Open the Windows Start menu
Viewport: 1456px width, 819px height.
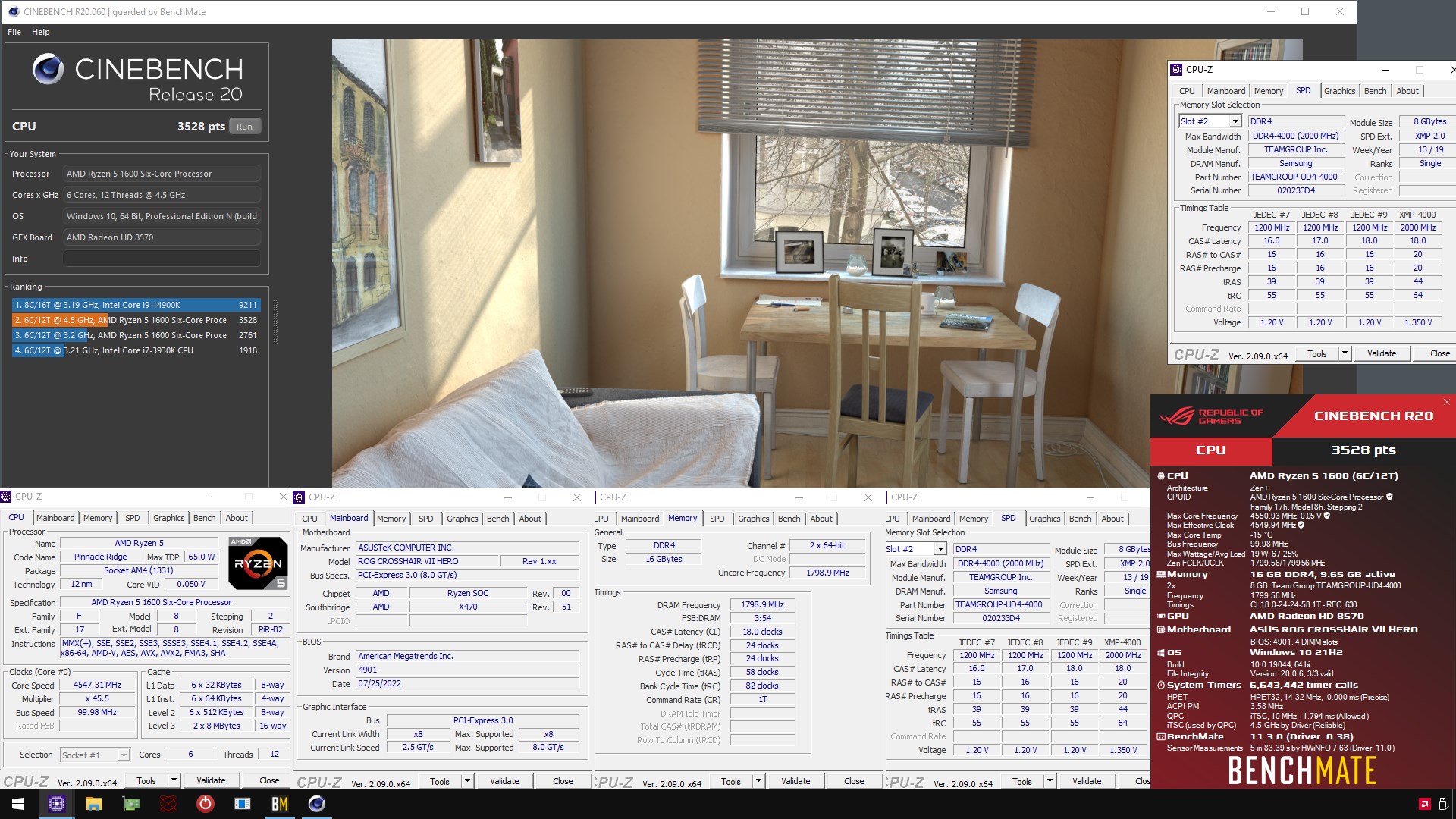point(18,804)
